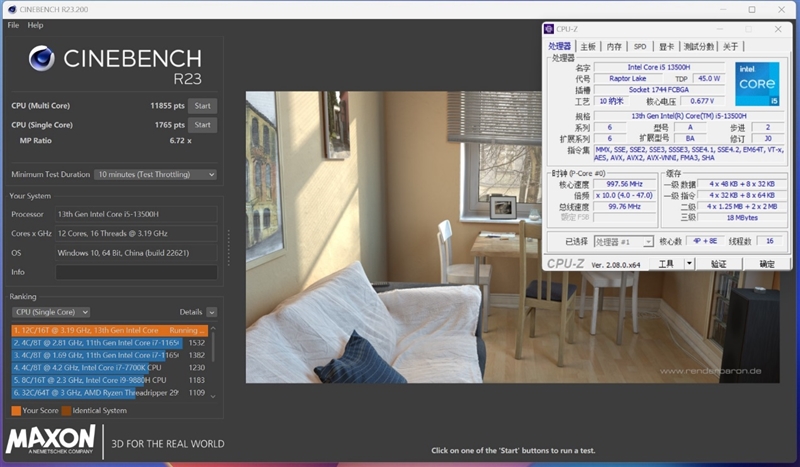Switch to the SPD tab in CPU-Z
Image resolution: width=800 pixels, height=467 pixels.
click(639, 46)
